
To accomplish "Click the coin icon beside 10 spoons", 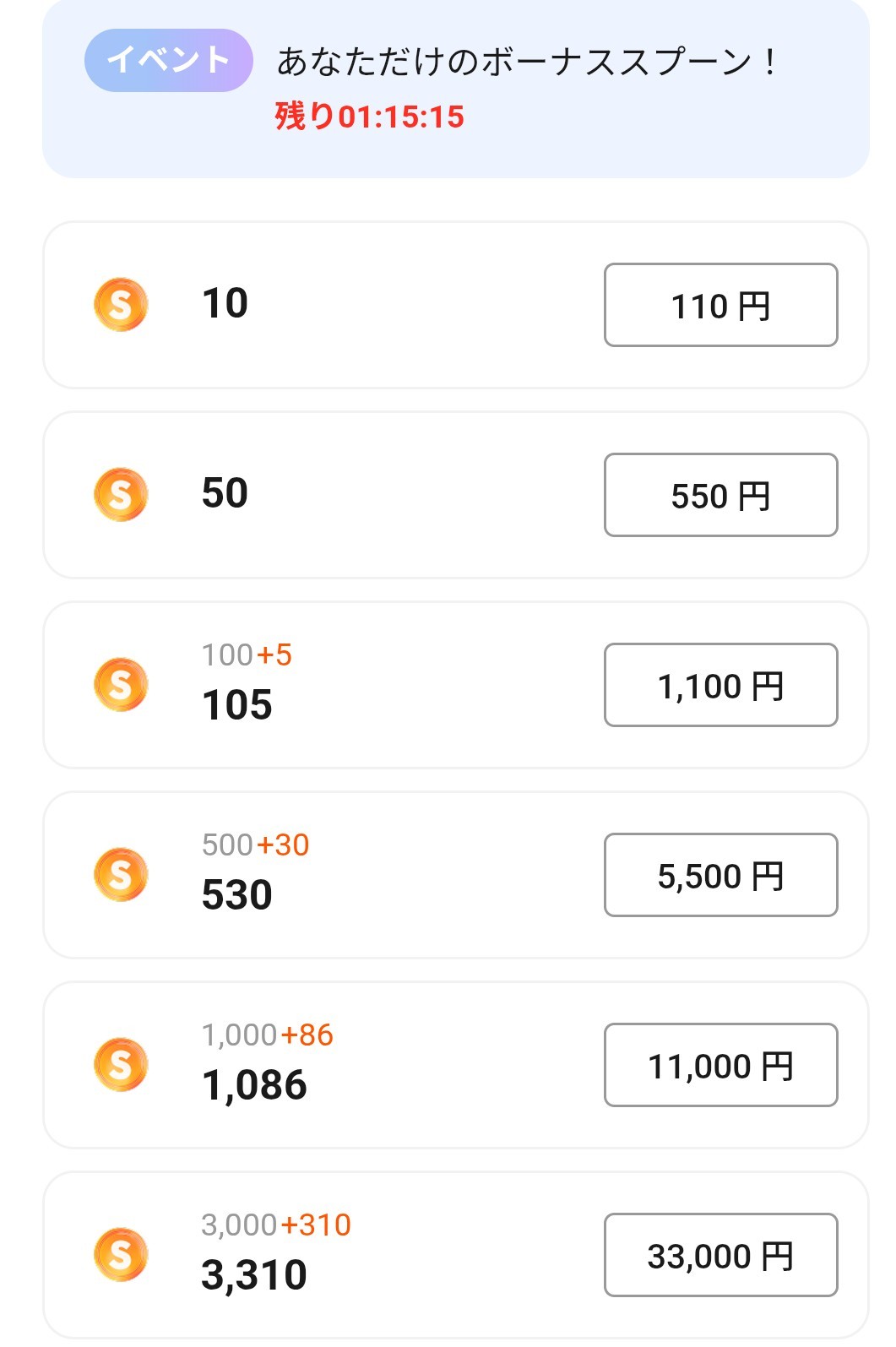I will [121, 304].
